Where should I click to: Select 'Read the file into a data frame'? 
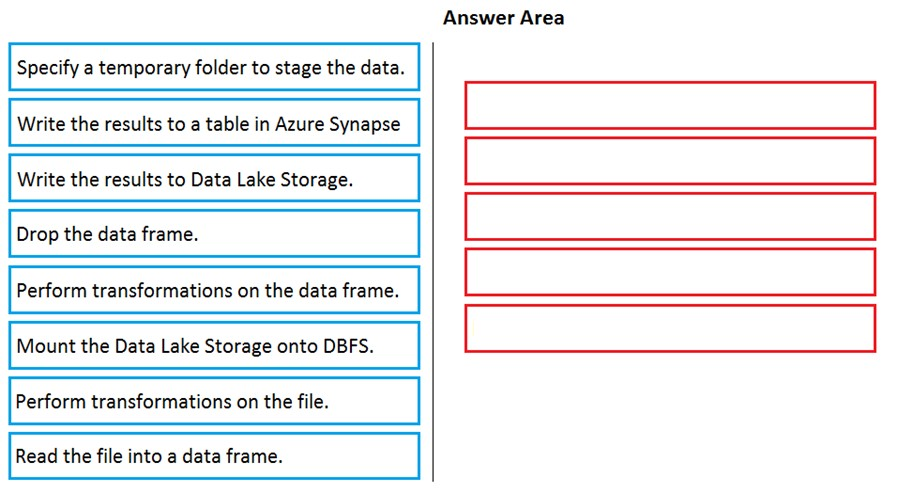[x=214, y=456]
